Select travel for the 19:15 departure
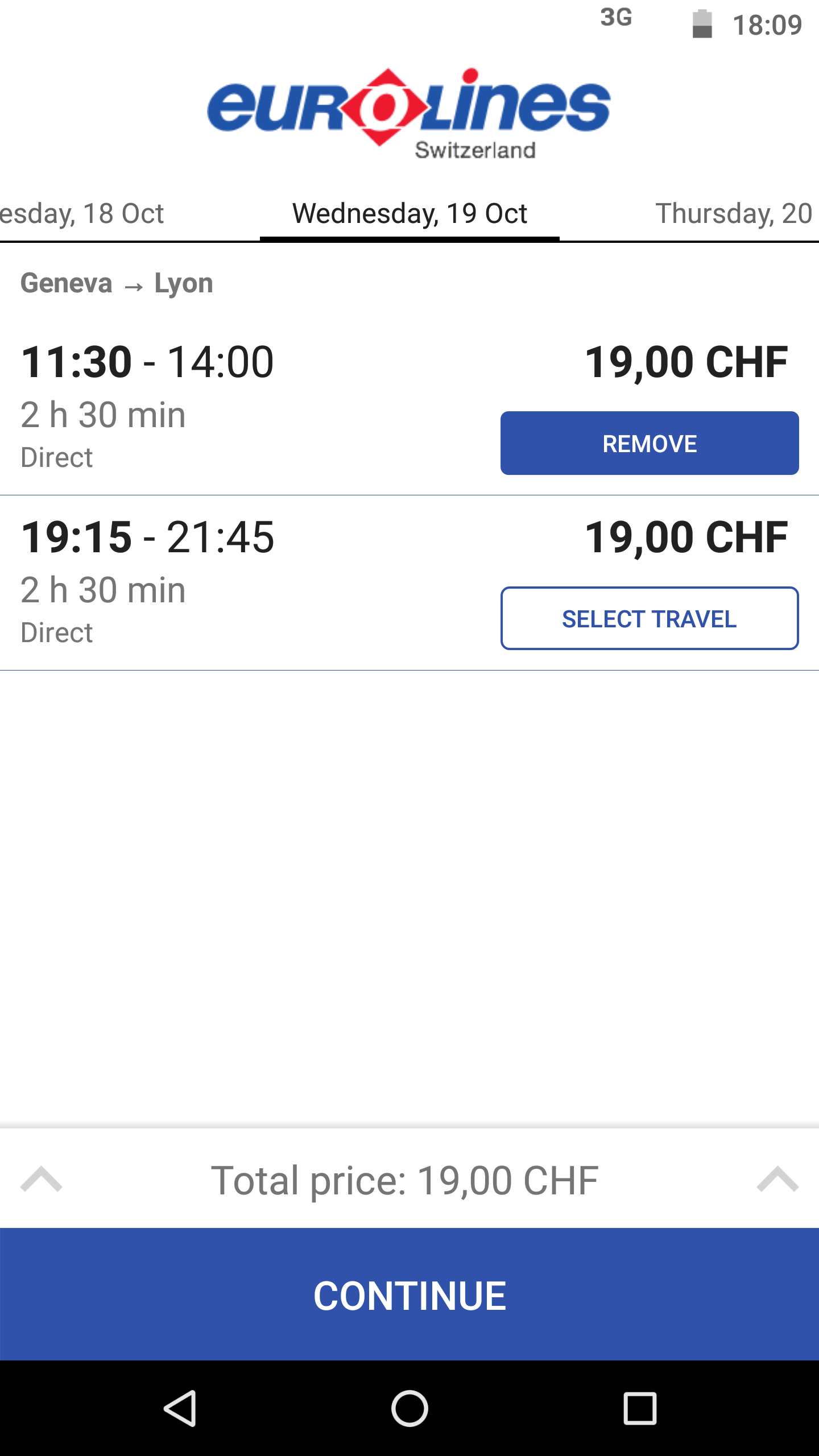This screenshot has height=1456, width=819. [x=650, y=619]
